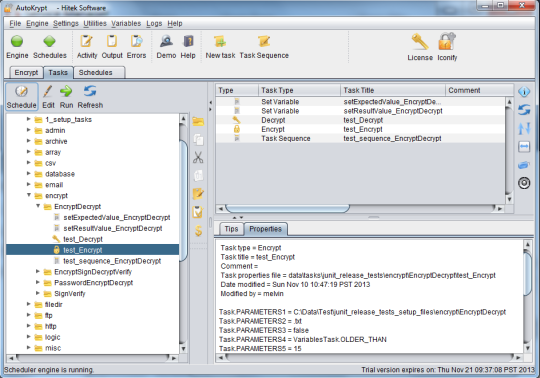Expand the archive folder
The image size is (540, 378).
[x=29, y=141]
